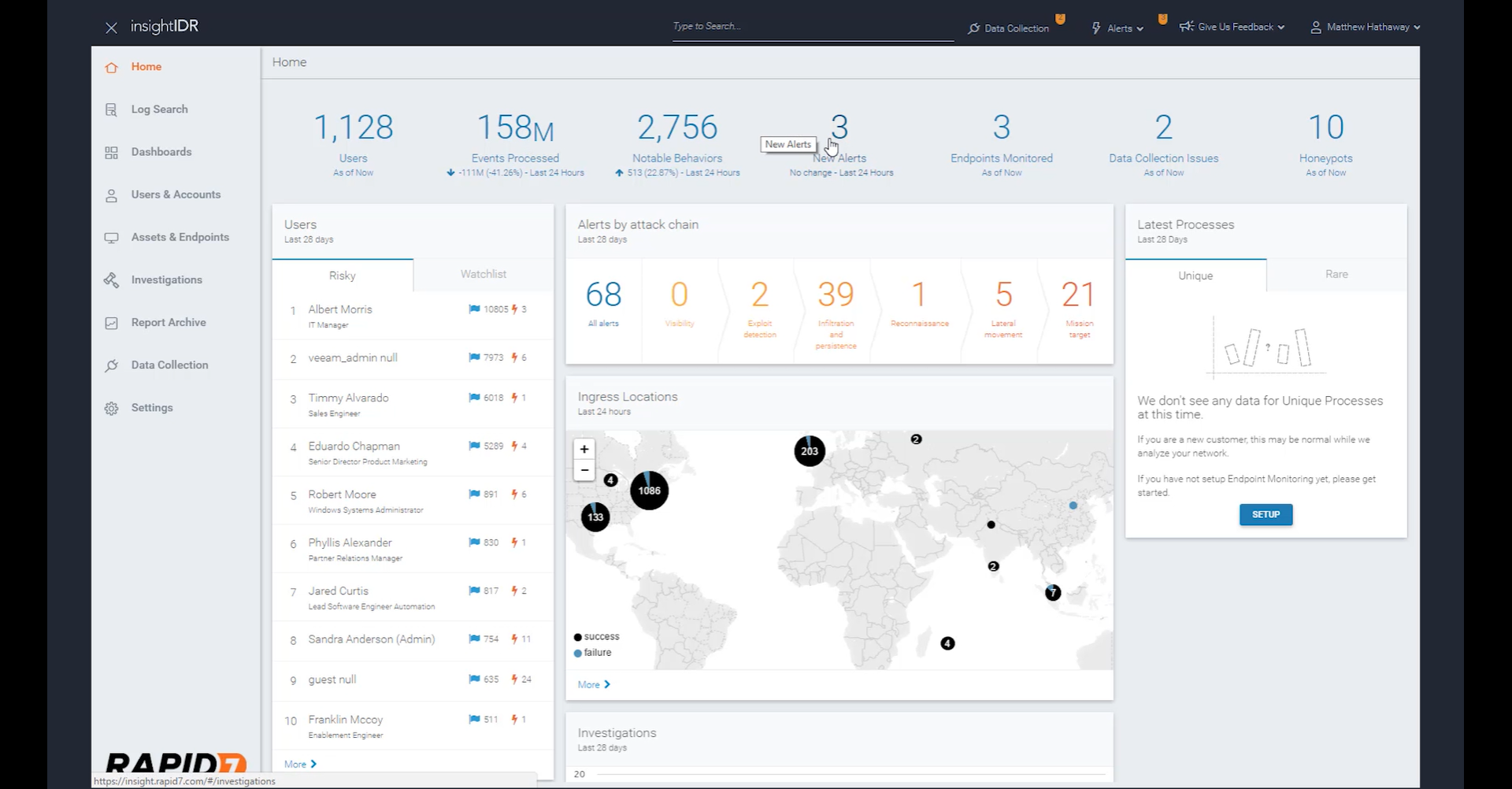Open the Give Us Feedback dropdown
Image resolution: width=1512 pixels, height=789 pixels.
(x=1233, y=27)
